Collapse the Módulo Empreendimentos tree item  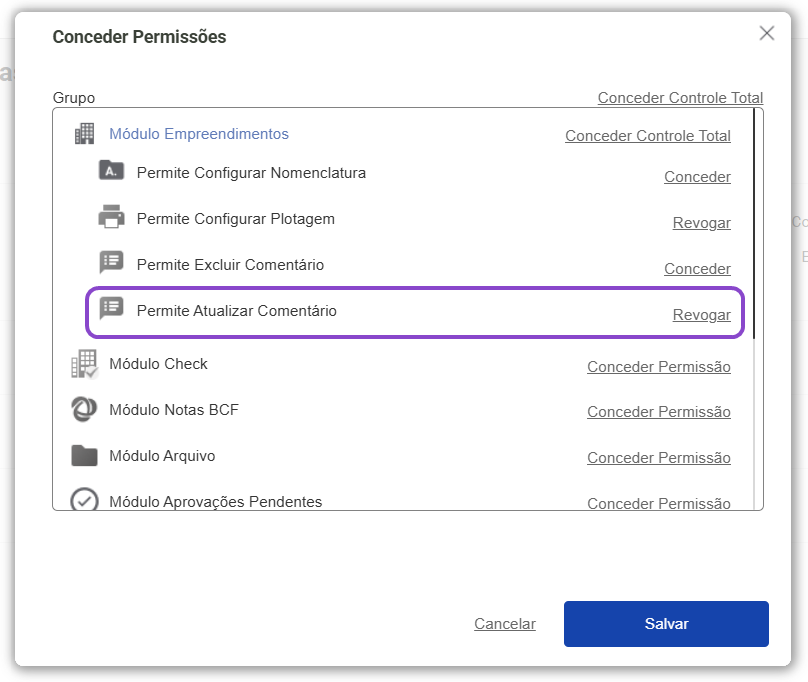198,134
